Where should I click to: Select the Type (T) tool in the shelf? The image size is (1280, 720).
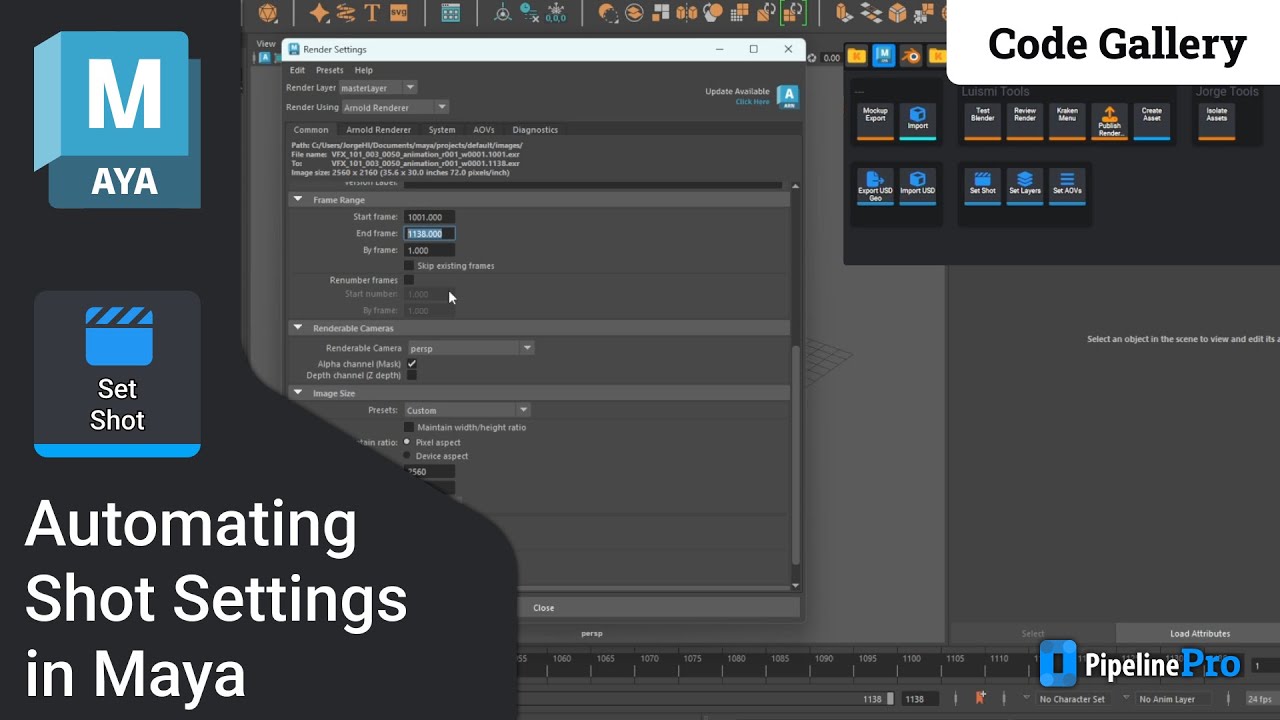click(x=372, y=13)
